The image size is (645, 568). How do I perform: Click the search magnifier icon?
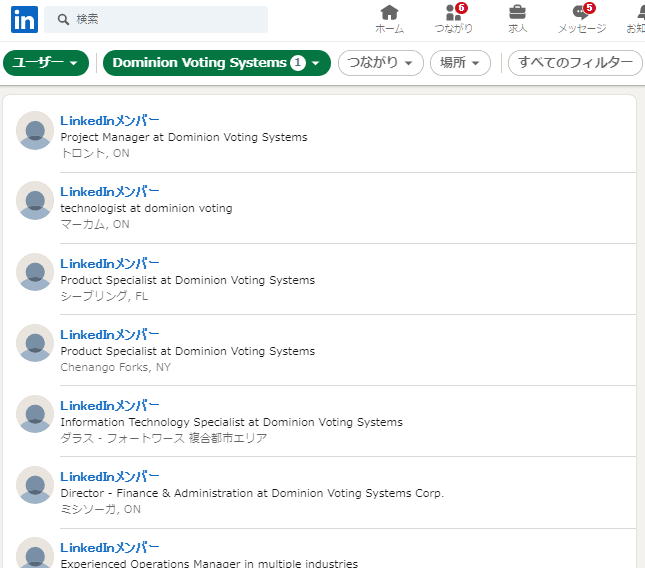coord(63,19)
